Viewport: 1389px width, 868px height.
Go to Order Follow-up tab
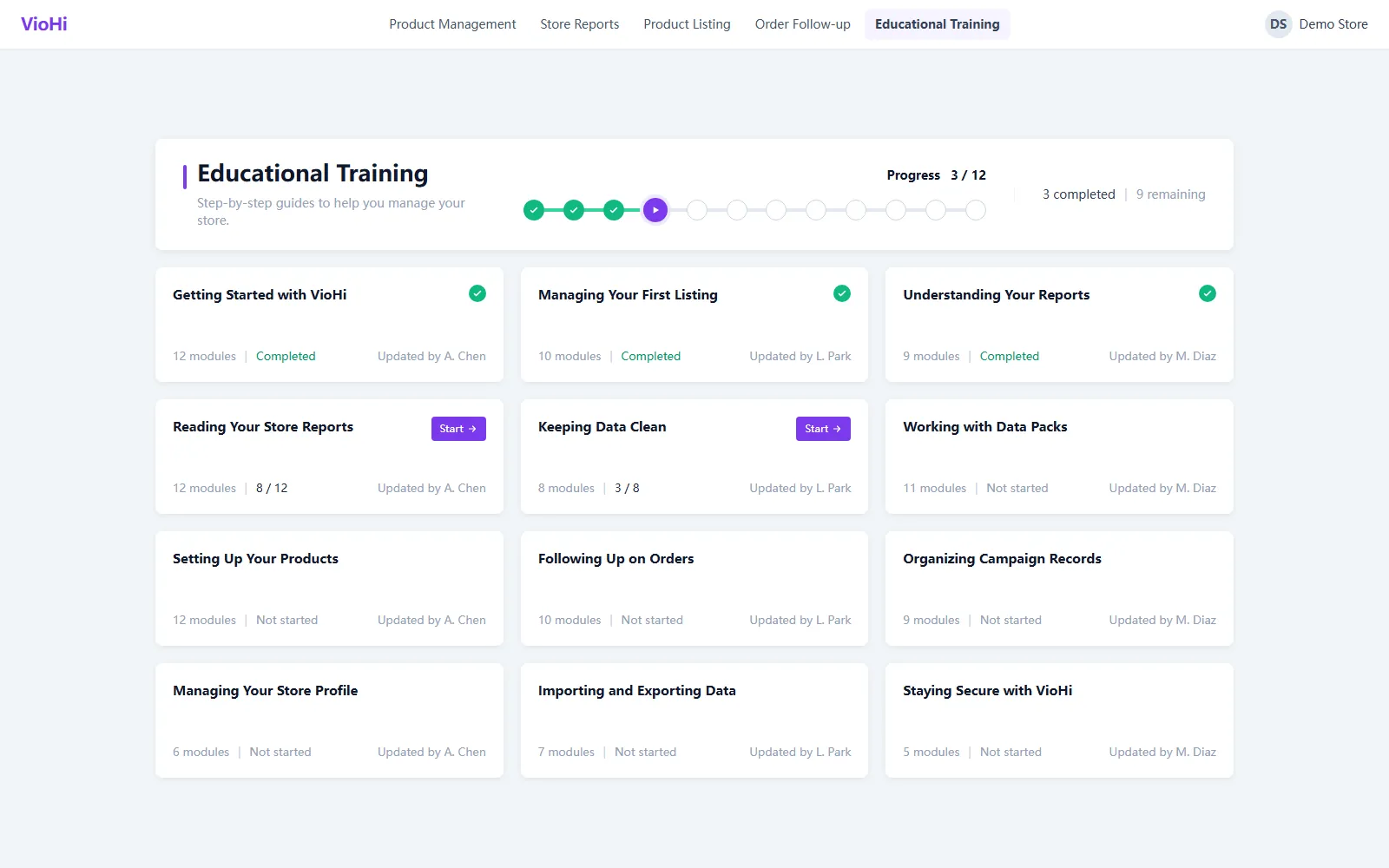[x=803, y=24]
